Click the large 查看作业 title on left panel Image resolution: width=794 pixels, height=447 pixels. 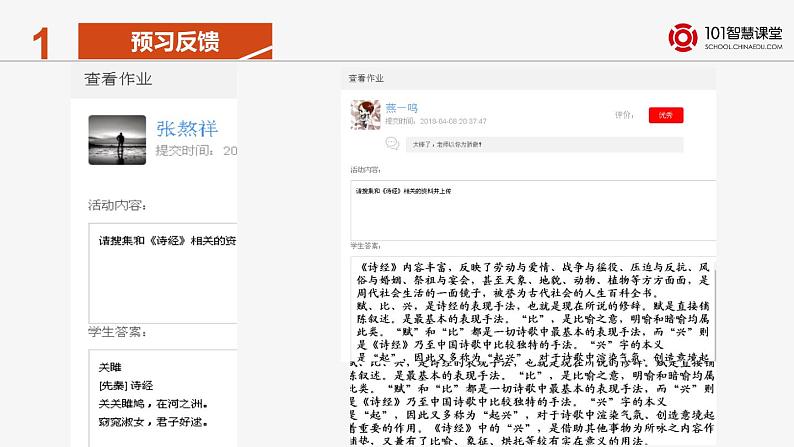coord(118,79)
